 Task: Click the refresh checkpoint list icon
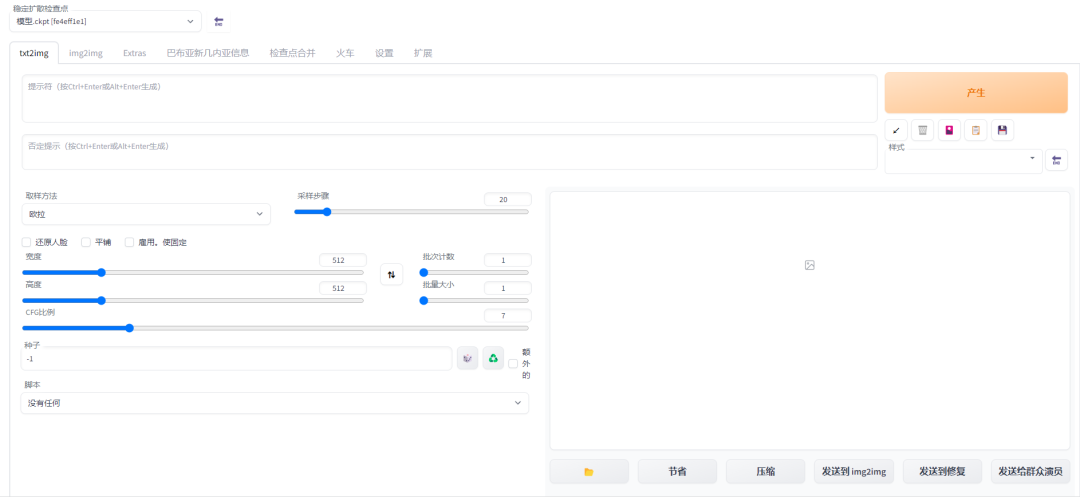(x=218, y=21)
